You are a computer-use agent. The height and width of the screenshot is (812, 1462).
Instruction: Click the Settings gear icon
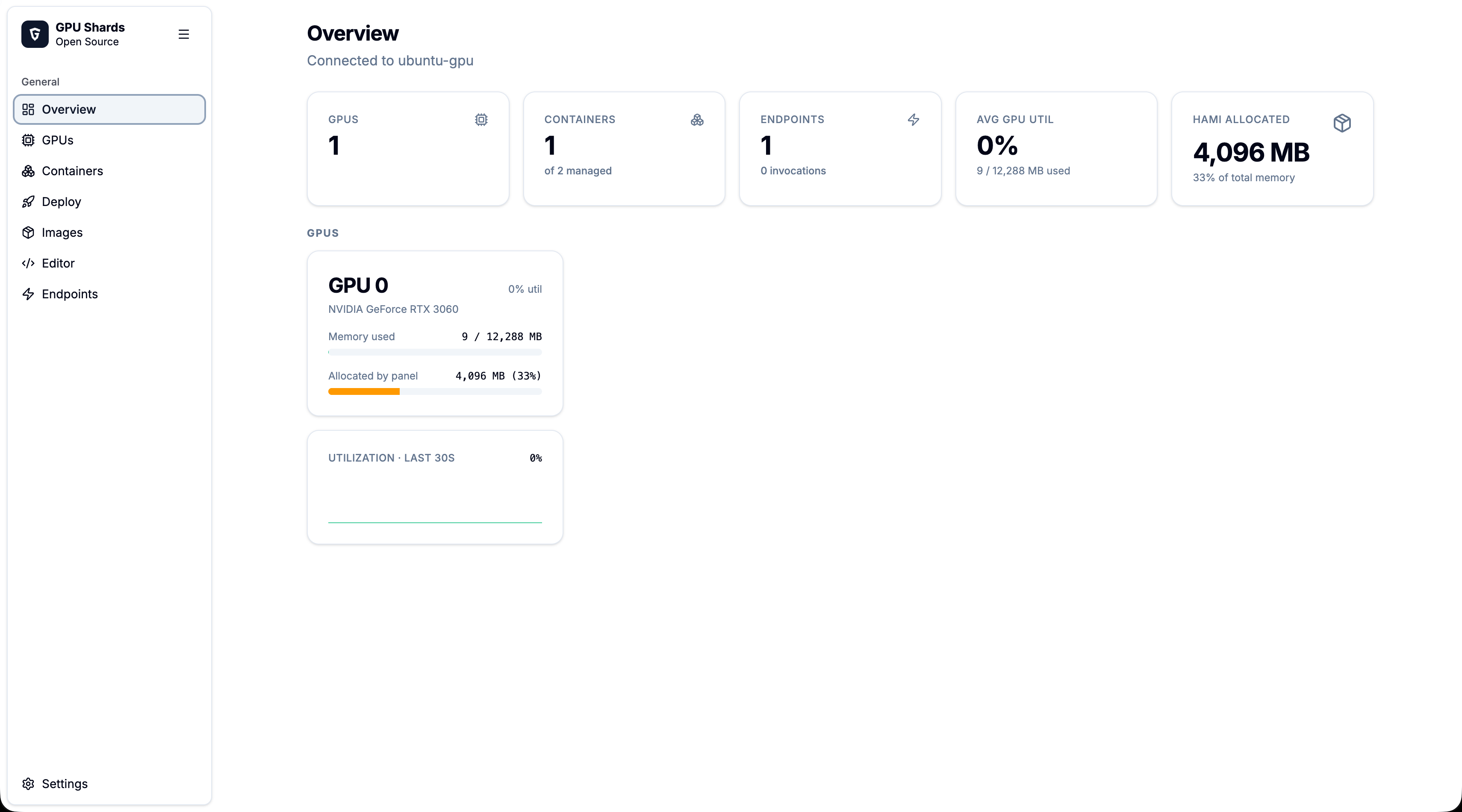pyautogui.click(x=28, y=784)
